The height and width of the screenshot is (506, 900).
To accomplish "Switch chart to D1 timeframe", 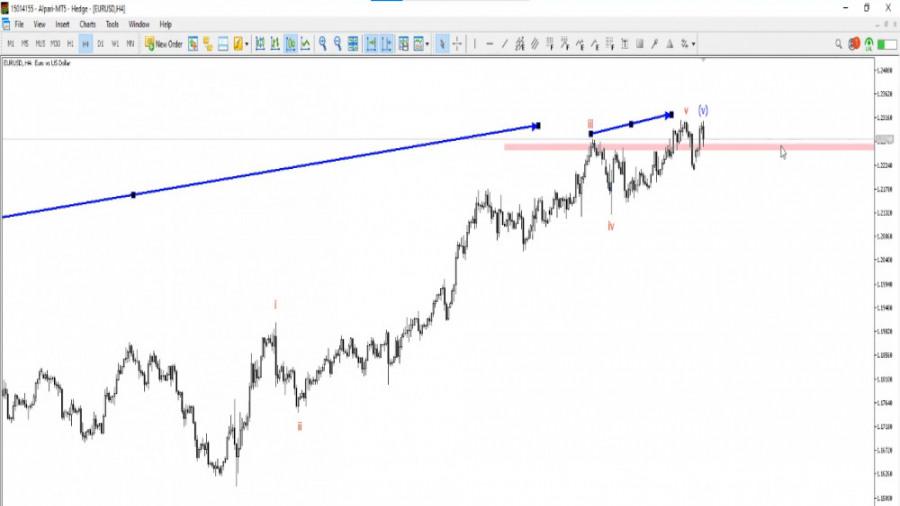I will coord(100,44).
